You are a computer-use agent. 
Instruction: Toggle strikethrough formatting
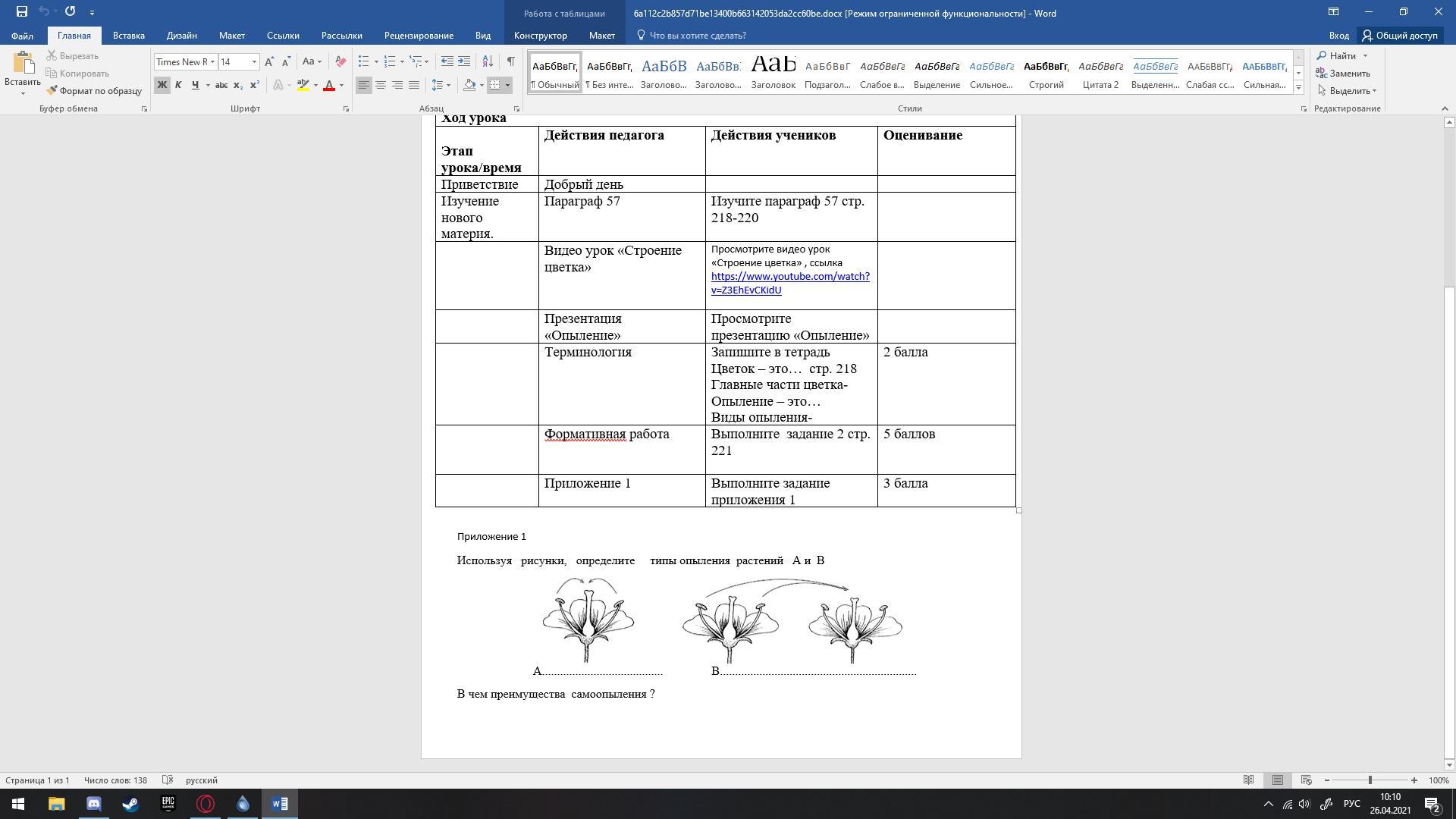pyautogui.click(x=221, y=85)
